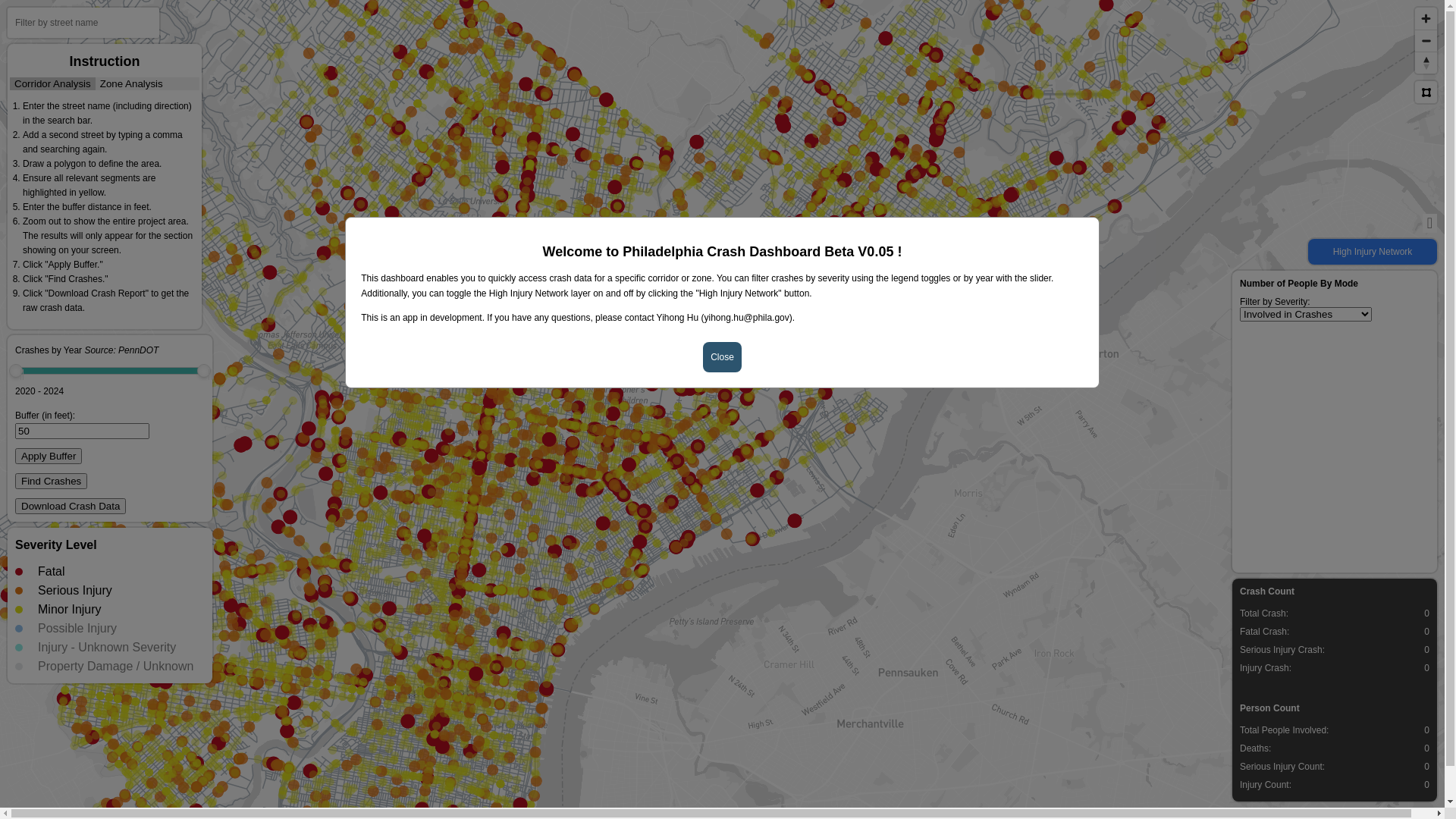This screenshot has width=1456, height=819.
Task: Click the '2020 - 2024' year range text
Action: click(39, 391)
